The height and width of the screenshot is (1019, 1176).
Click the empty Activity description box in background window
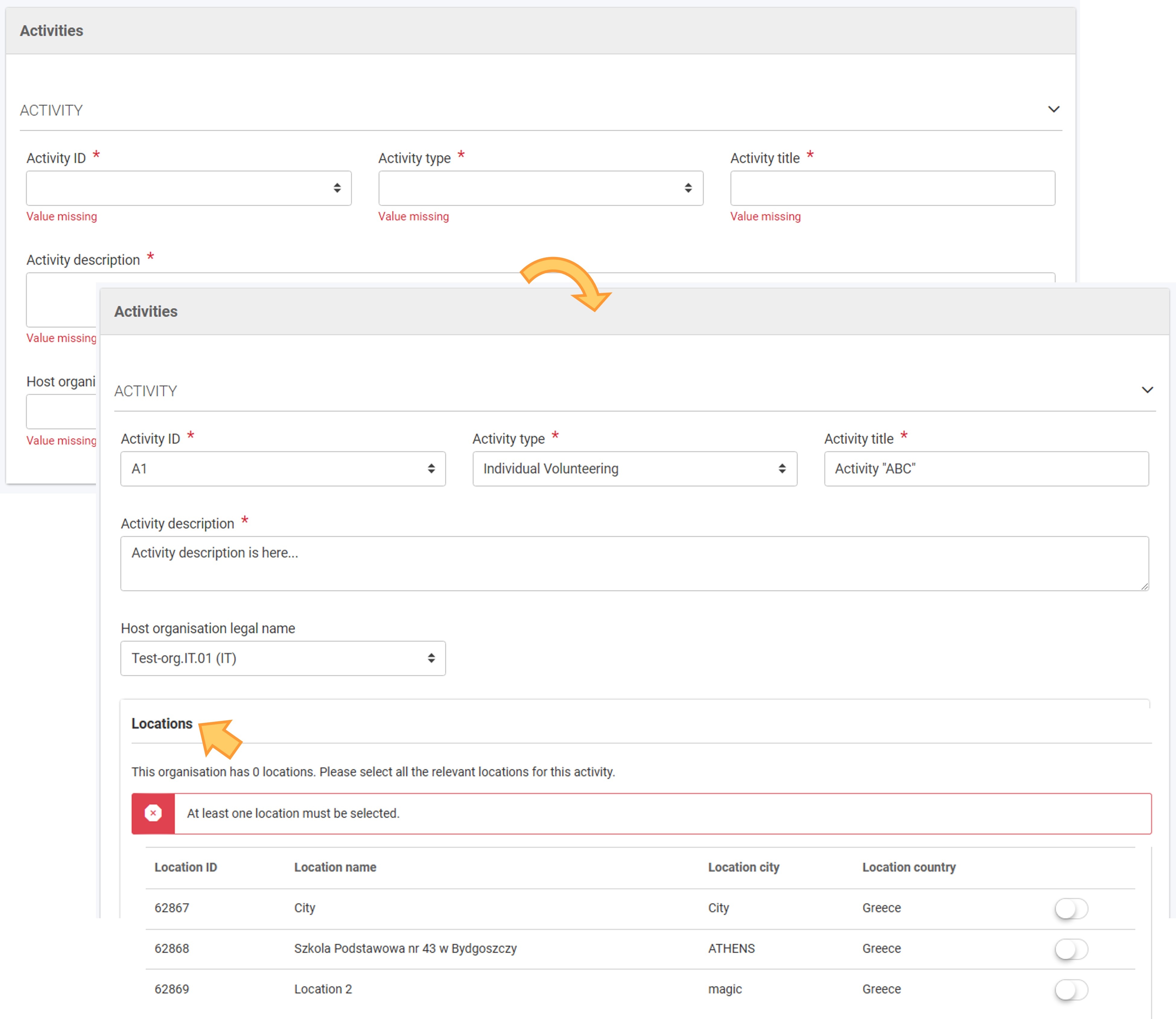[61, 300]
